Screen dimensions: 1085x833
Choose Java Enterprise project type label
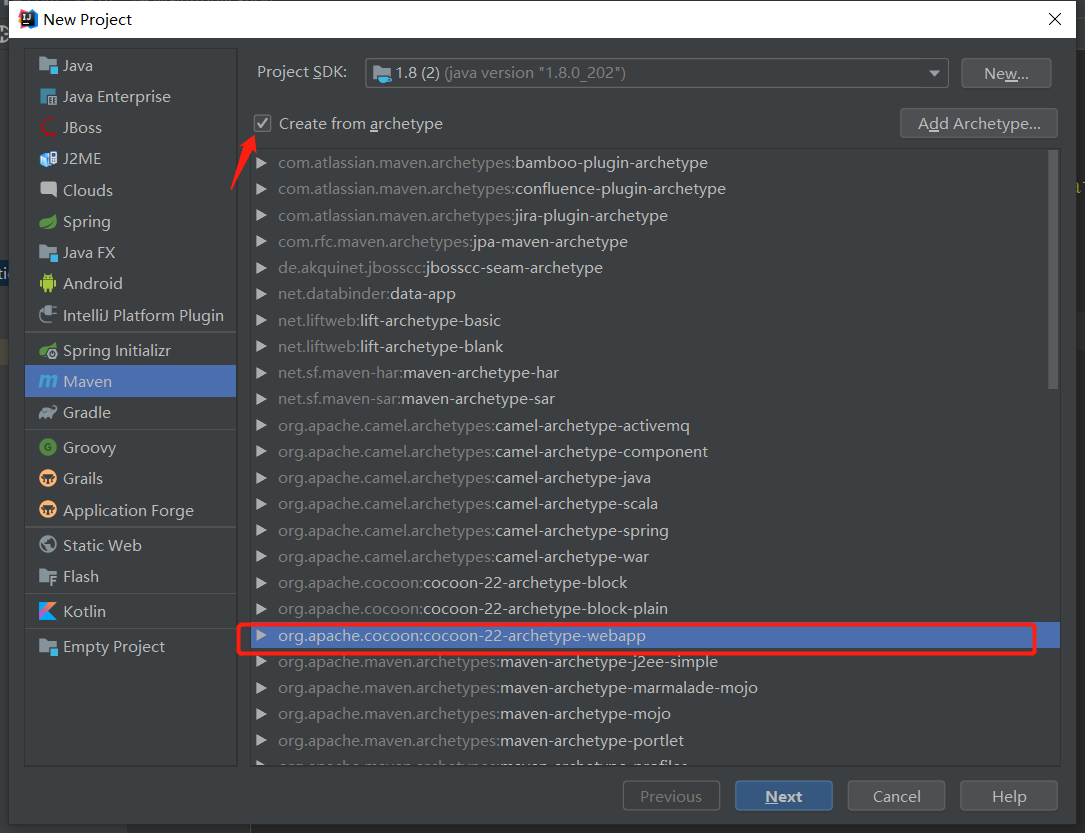[116, 97]
